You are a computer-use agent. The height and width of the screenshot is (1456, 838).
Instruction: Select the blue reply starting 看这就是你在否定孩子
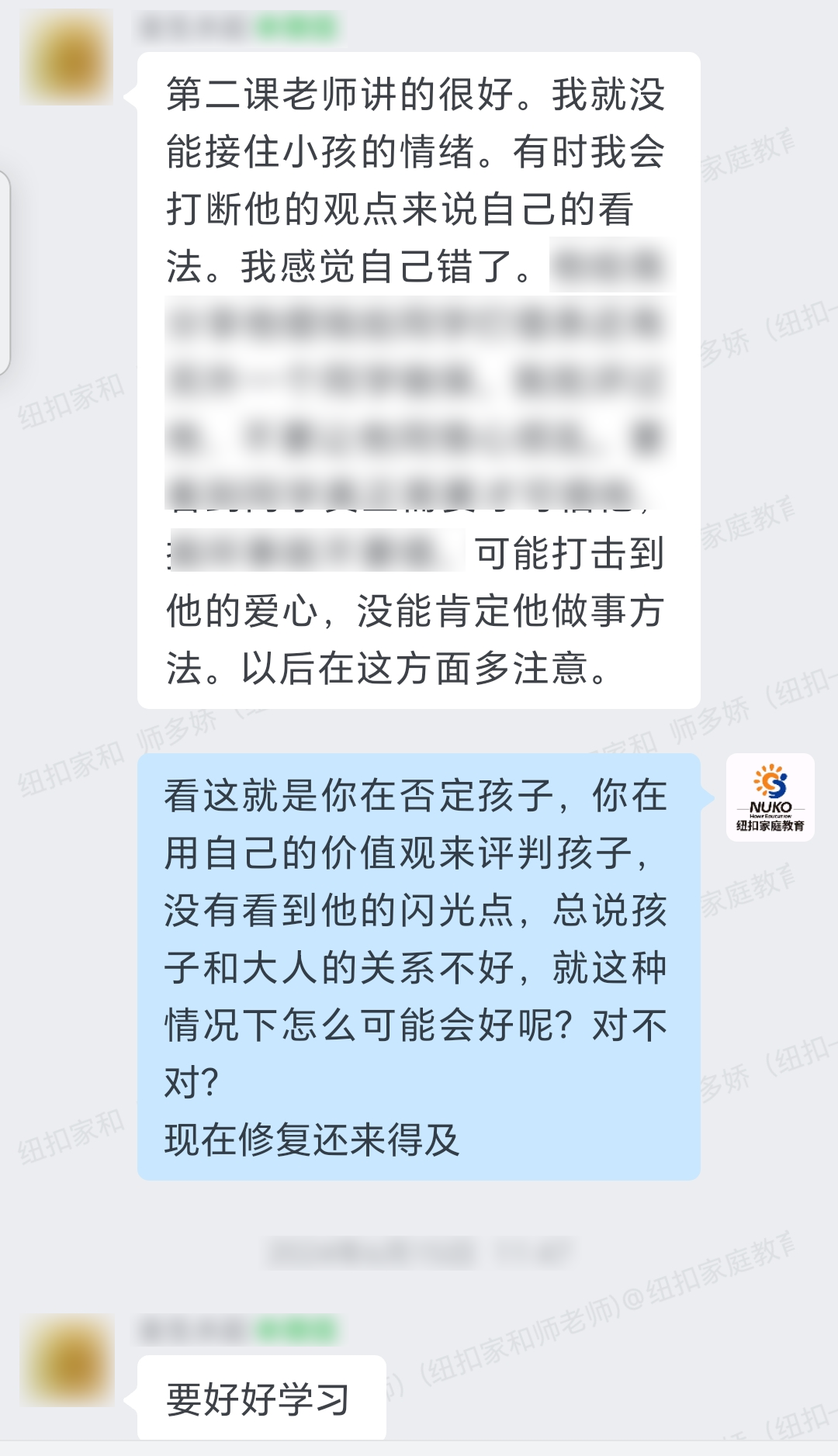tap(419, 967)
